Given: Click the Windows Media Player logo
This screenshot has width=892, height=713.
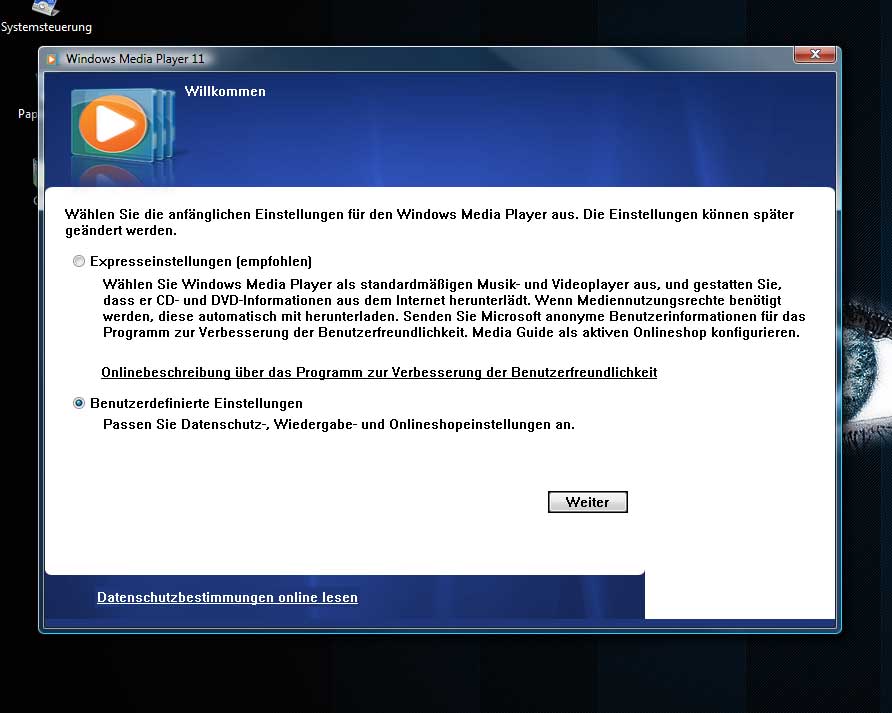Looking at the screenshot, I should [121, 125].
